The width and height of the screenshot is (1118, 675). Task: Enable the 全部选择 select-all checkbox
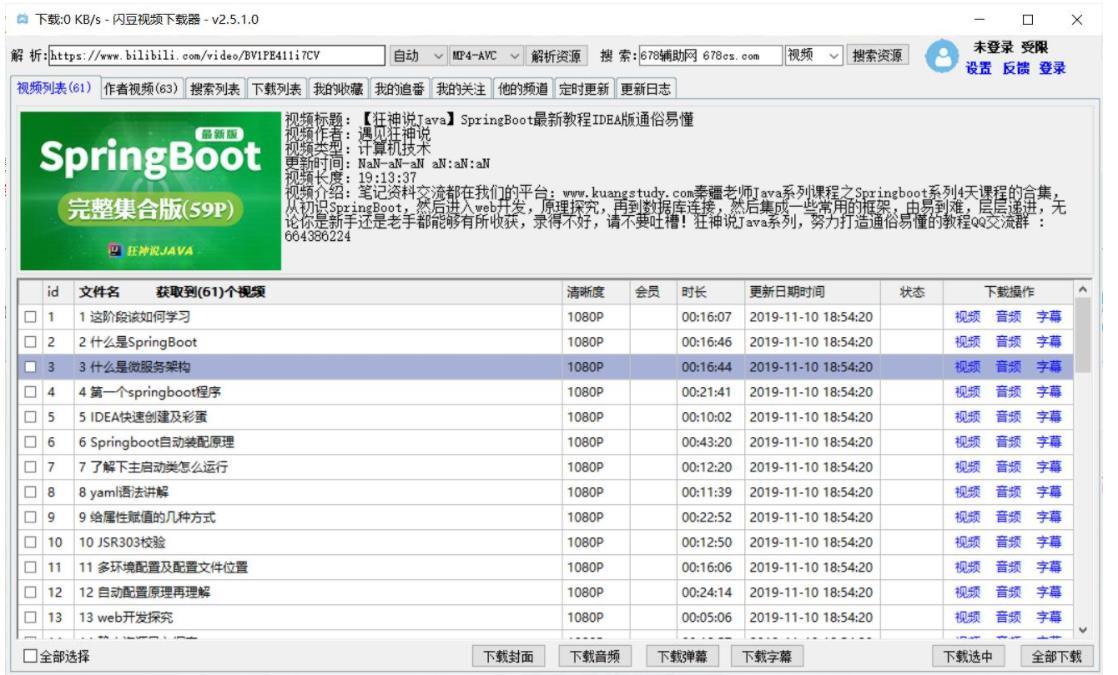30,657
